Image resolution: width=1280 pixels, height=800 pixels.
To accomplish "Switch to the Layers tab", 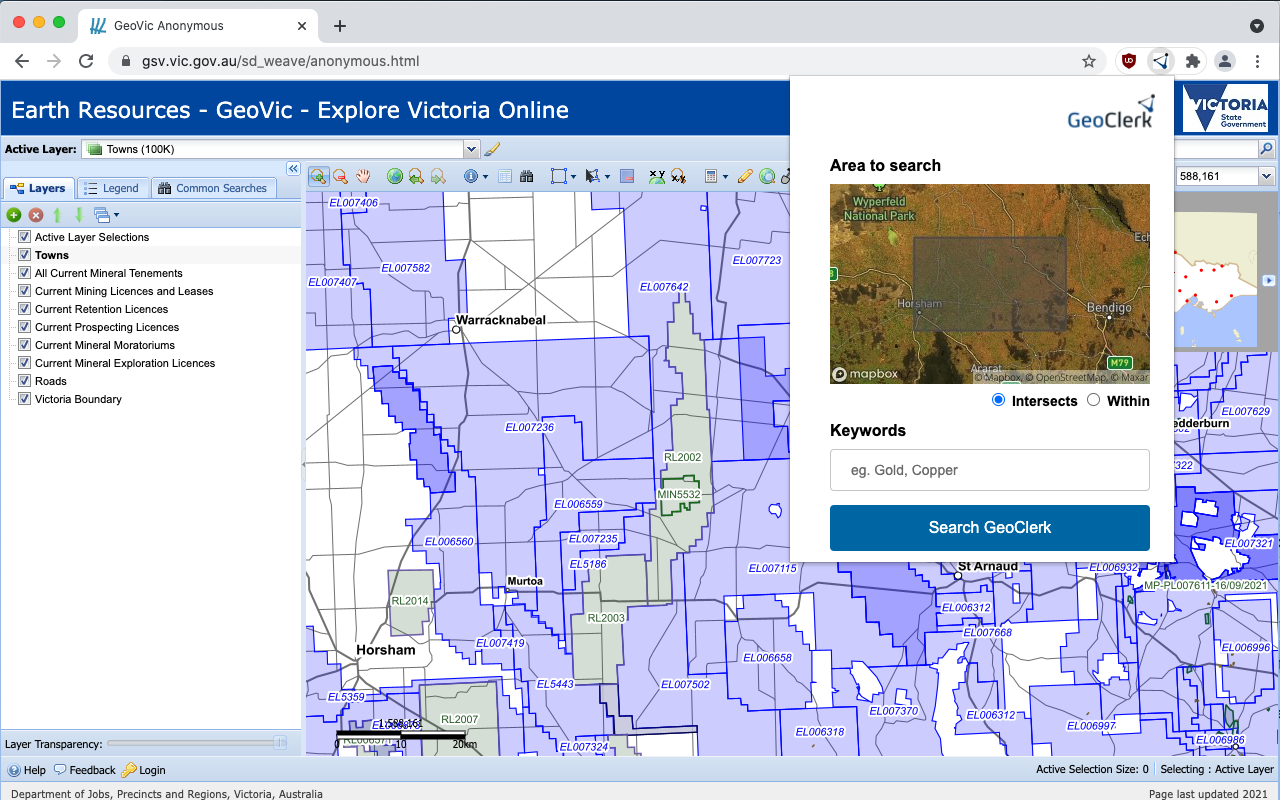I will (x=38, y=188).
